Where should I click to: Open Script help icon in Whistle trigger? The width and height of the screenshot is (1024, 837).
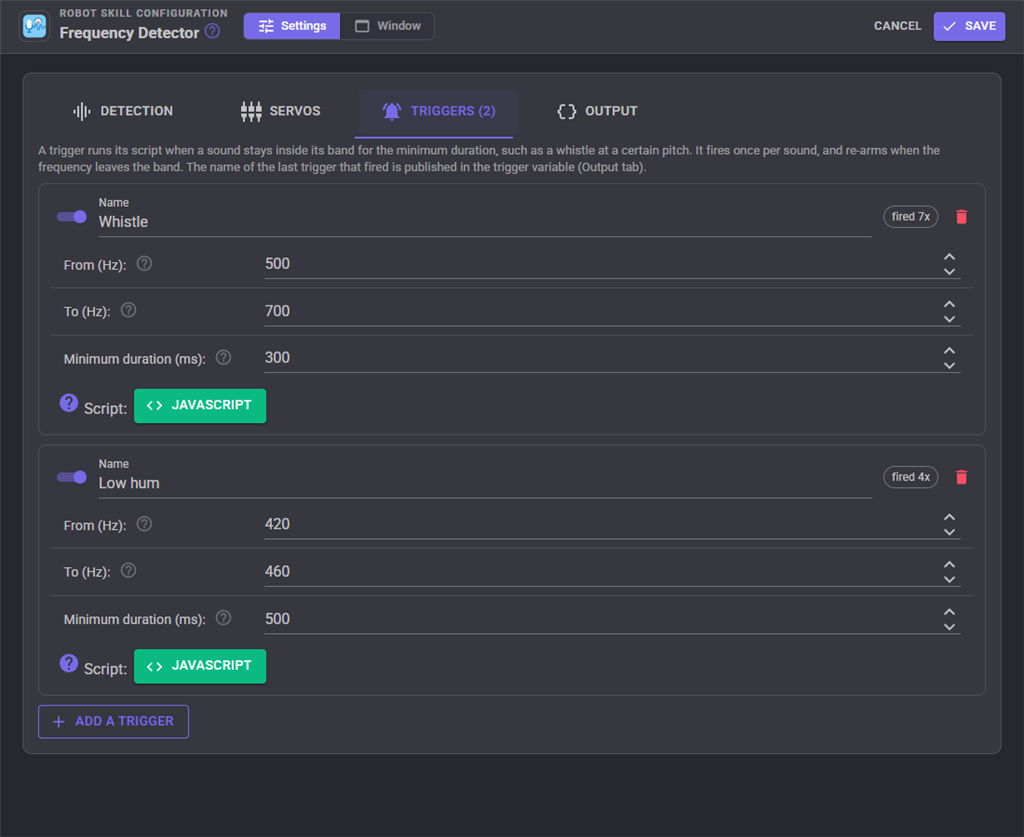click(69, 403)
